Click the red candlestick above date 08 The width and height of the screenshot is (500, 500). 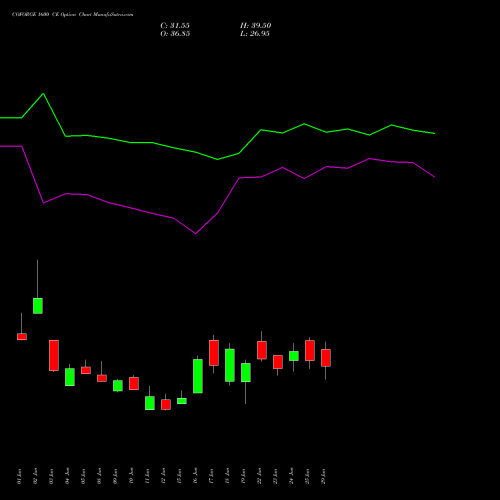[102, 378]
